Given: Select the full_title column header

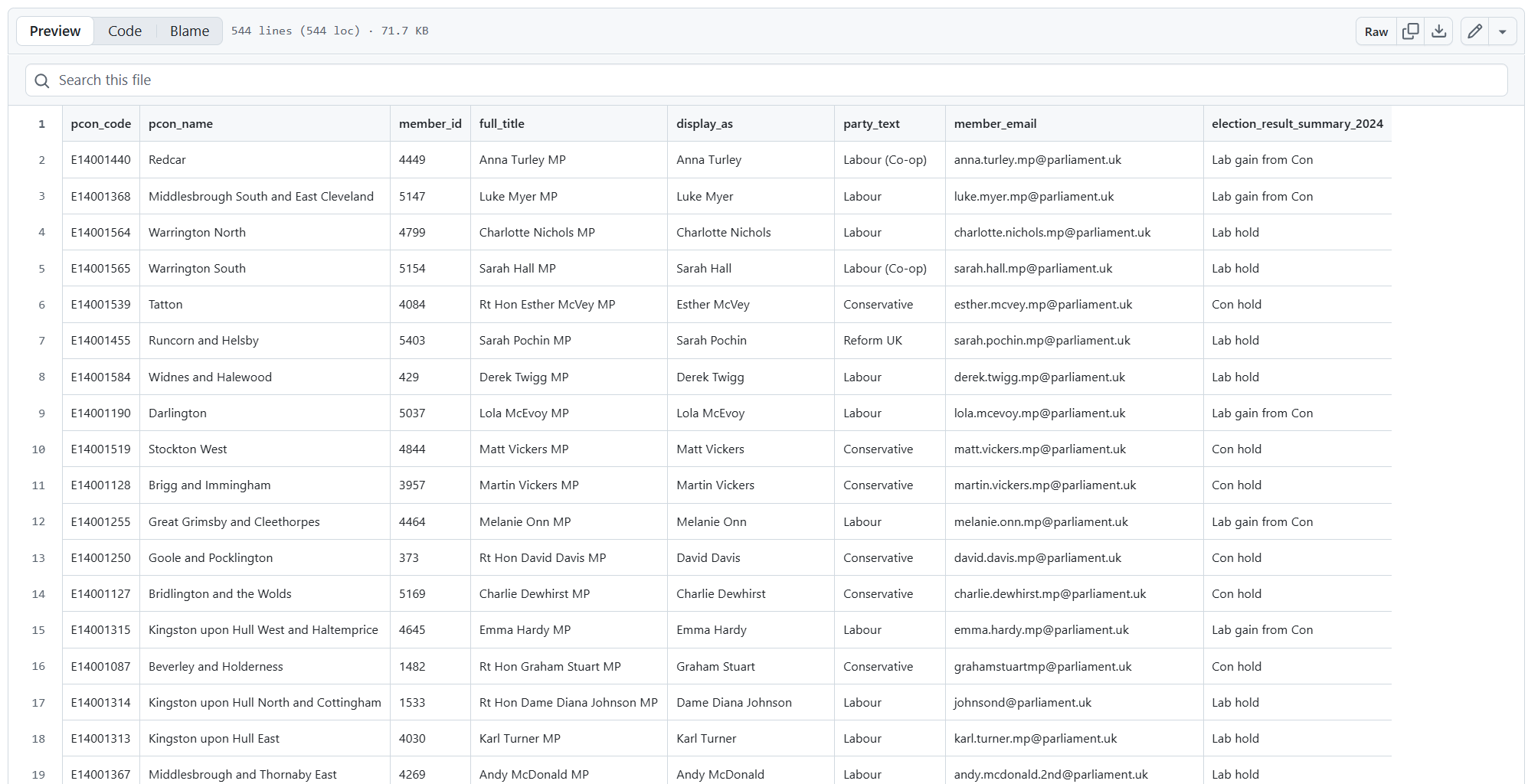Looking at the screenshot, I should [569, 123].
